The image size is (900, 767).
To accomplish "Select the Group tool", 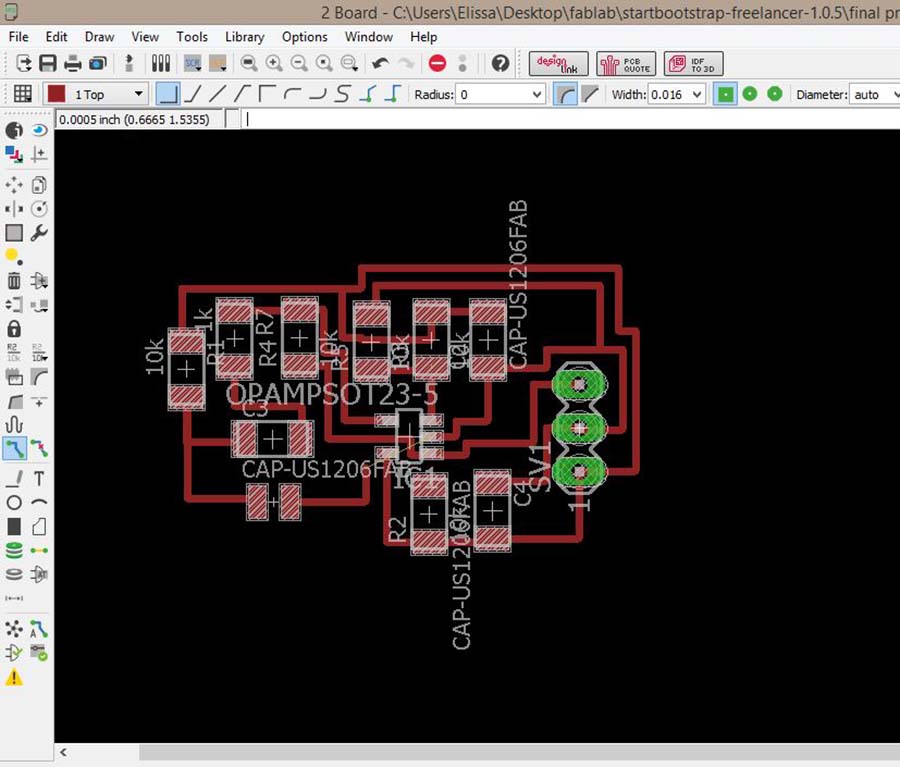I will pyautogui.click(x=14, y=233).
